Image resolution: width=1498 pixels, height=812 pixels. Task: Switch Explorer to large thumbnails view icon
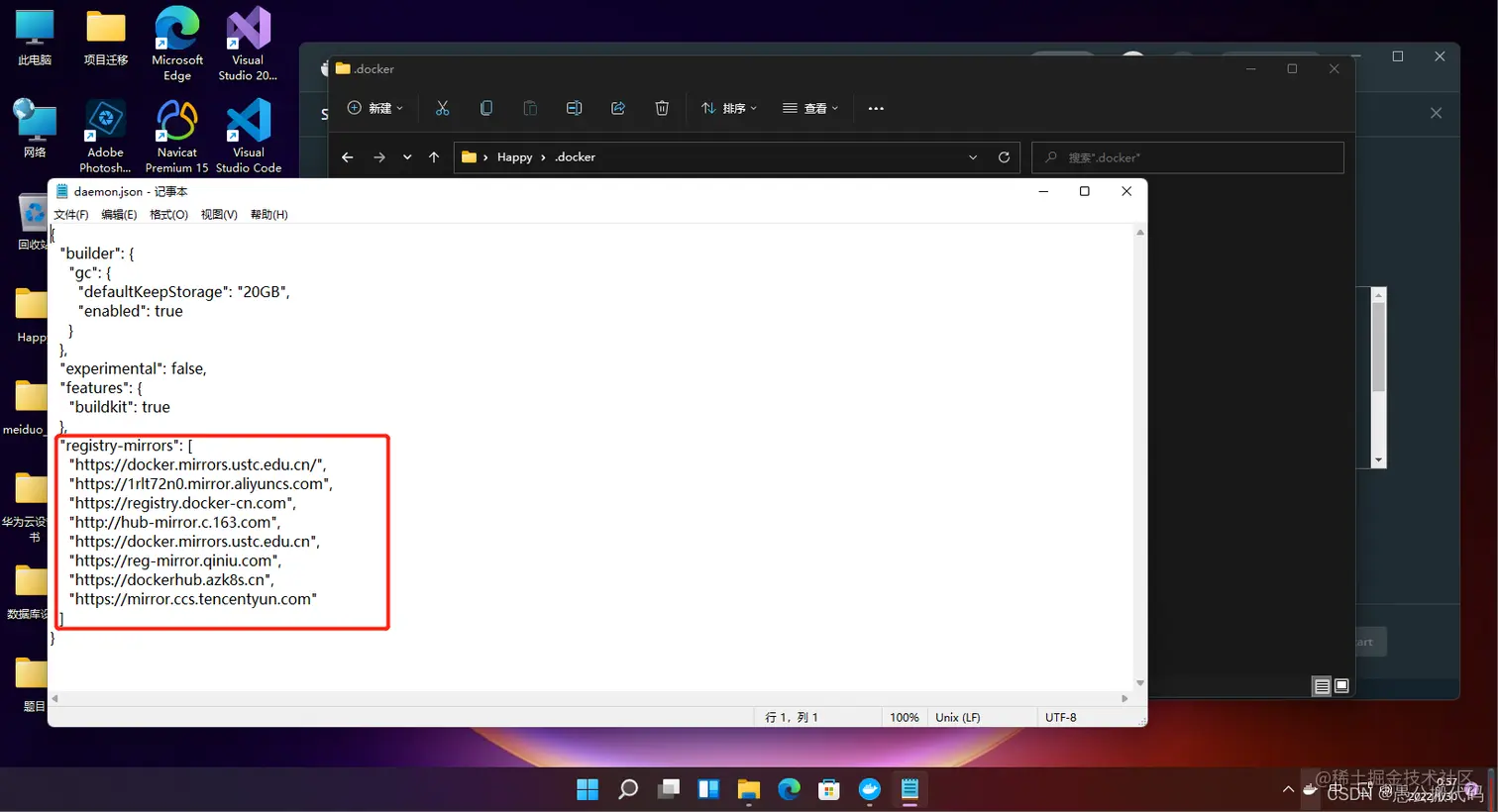pyautogui.click(x=1341, y=686)
